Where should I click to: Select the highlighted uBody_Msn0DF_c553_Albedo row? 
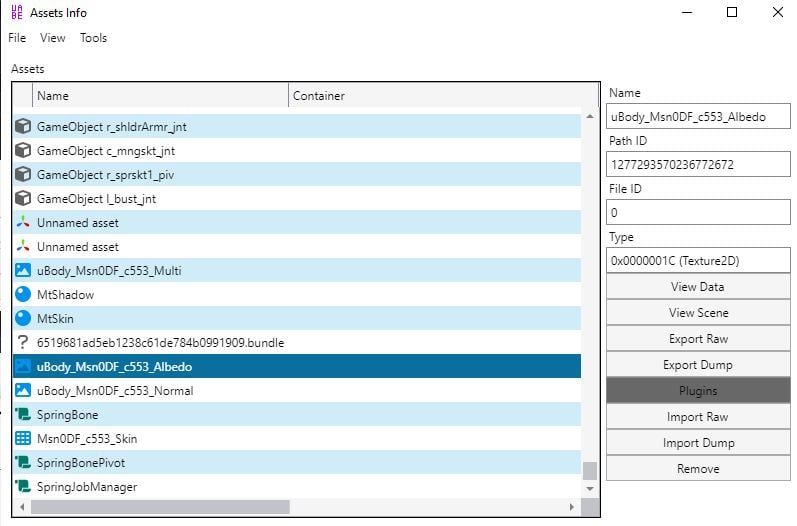tap(297, 366)
